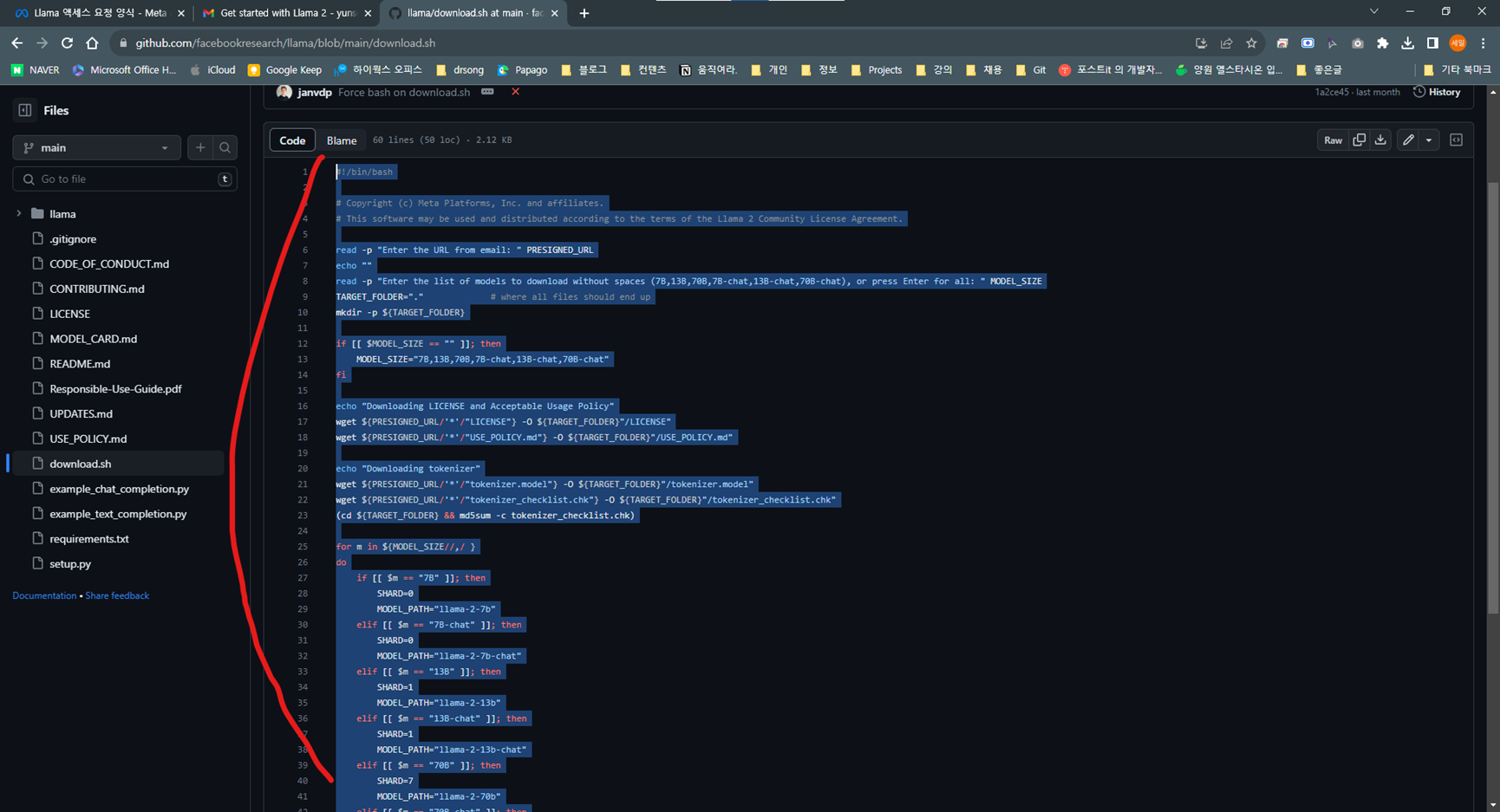Open .gitignore file

point(73,239)
